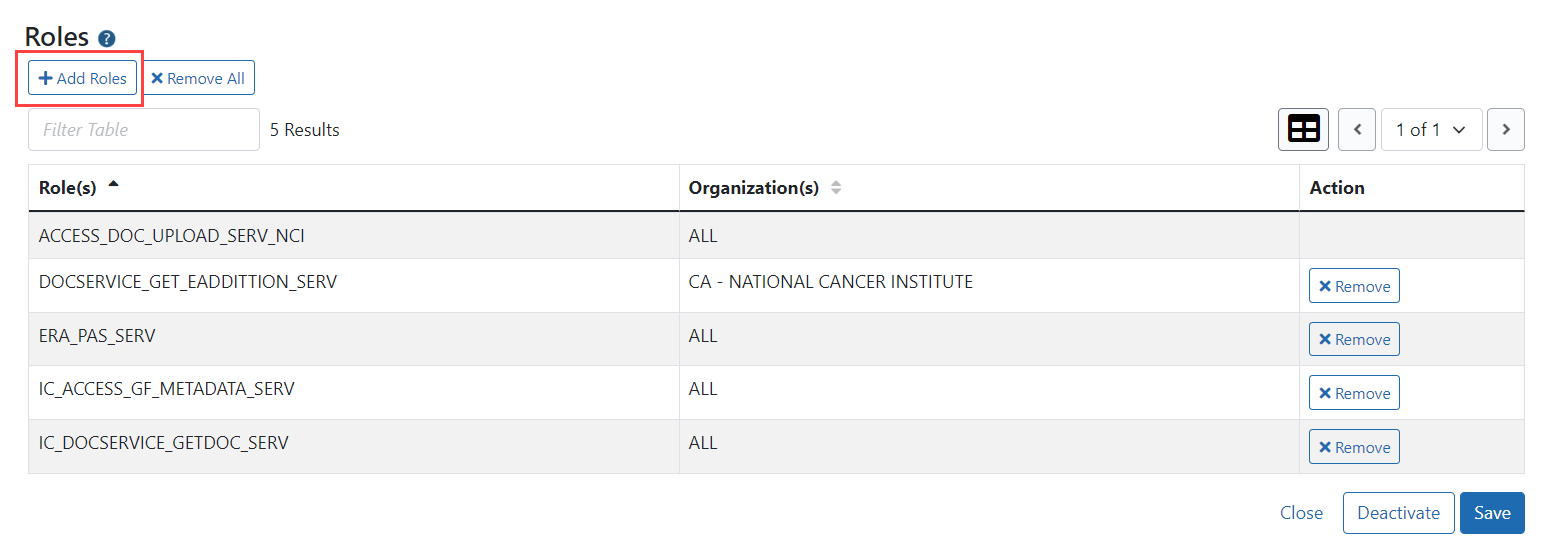The width and height of the screenshot is (1551, 554).
Task: Click the Deactivate button
Action: pos(1398,513)
